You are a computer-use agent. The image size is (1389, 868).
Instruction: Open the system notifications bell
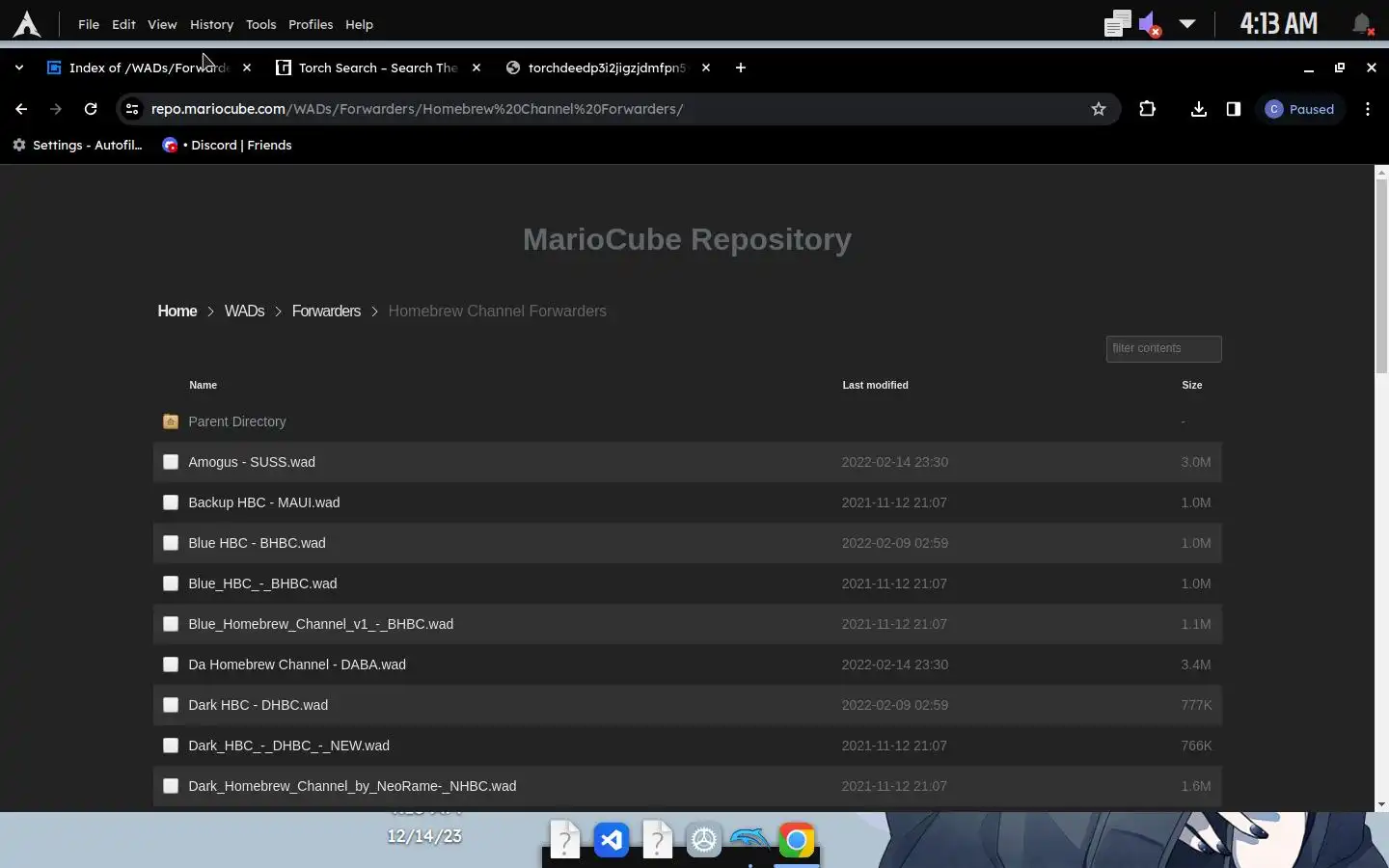(x=1362, y=24)
